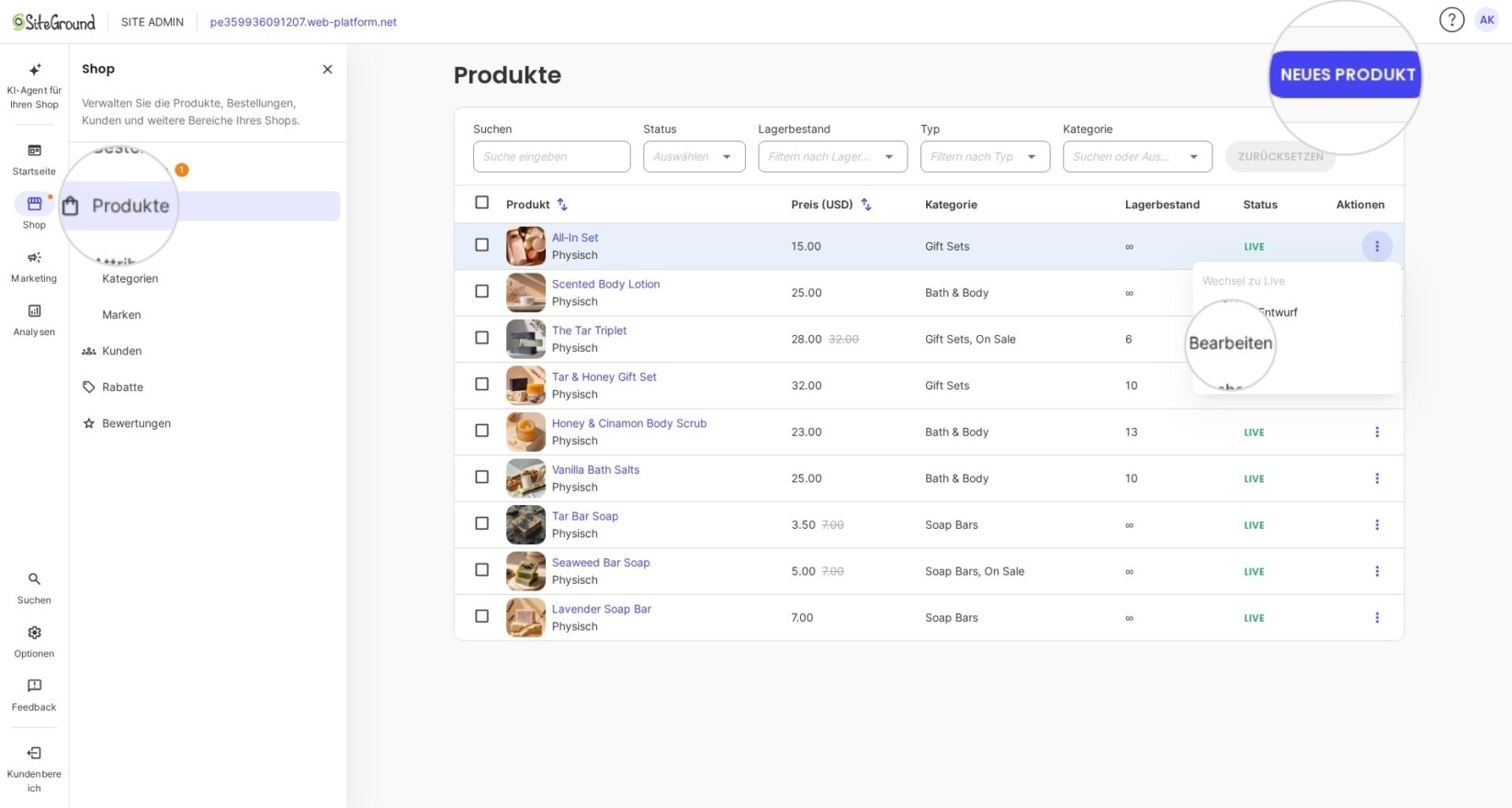Open Rabatte in Shop menu

(122, 387)
